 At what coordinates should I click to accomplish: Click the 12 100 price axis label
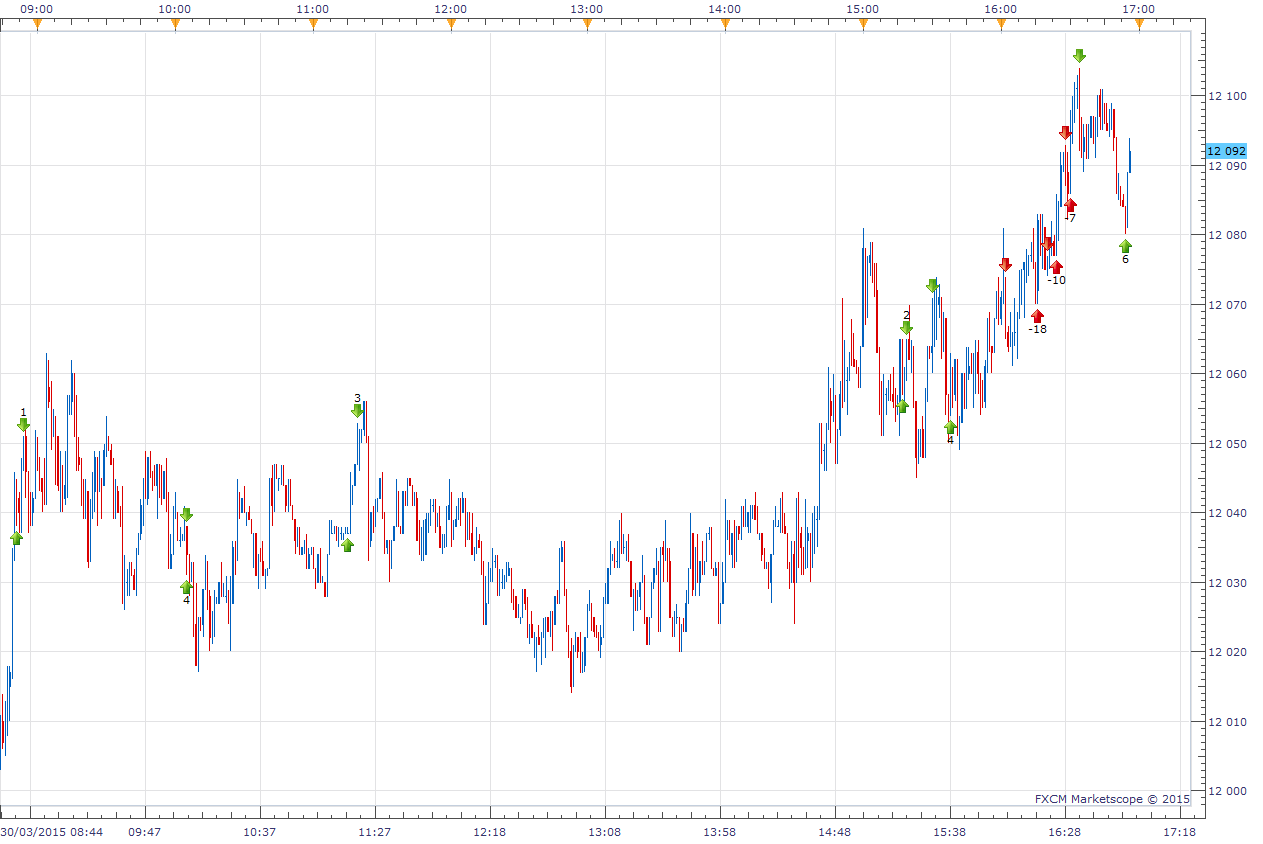point(1227,96)
